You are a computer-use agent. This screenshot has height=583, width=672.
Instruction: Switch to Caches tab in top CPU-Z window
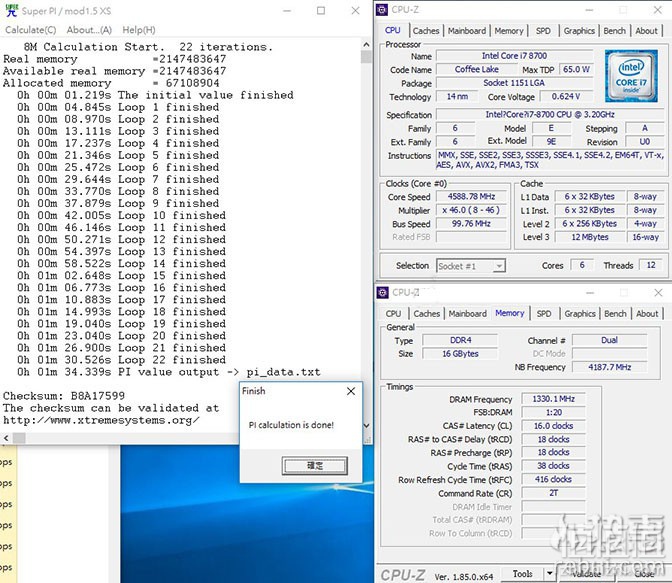click(426, 31)
